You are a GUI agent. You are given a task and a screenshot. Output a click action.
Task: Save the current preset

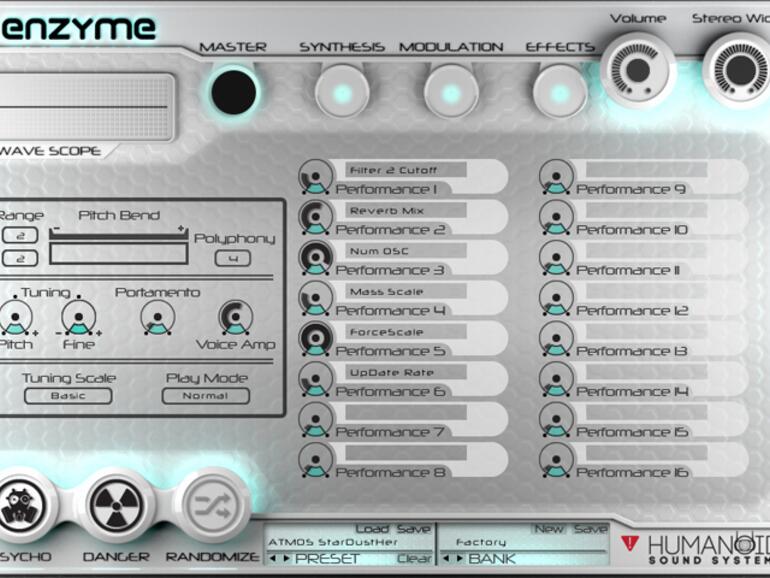click(x=413, y=529)
